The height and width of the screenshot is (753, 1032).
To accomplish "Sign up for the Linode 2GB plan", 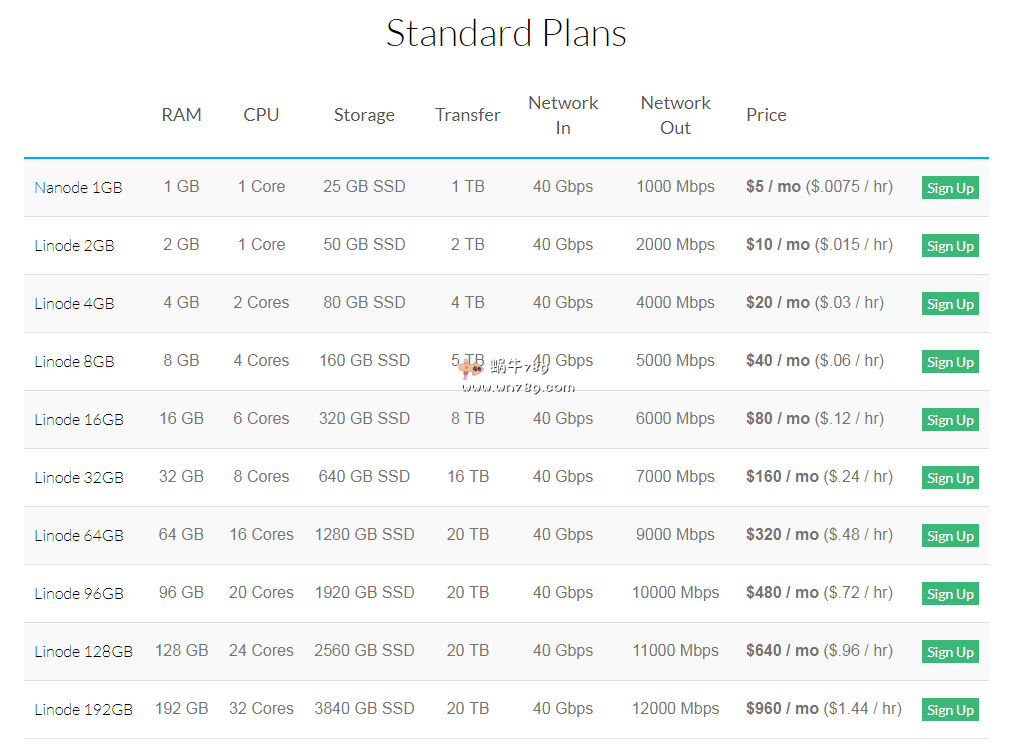I will [949, 246].
